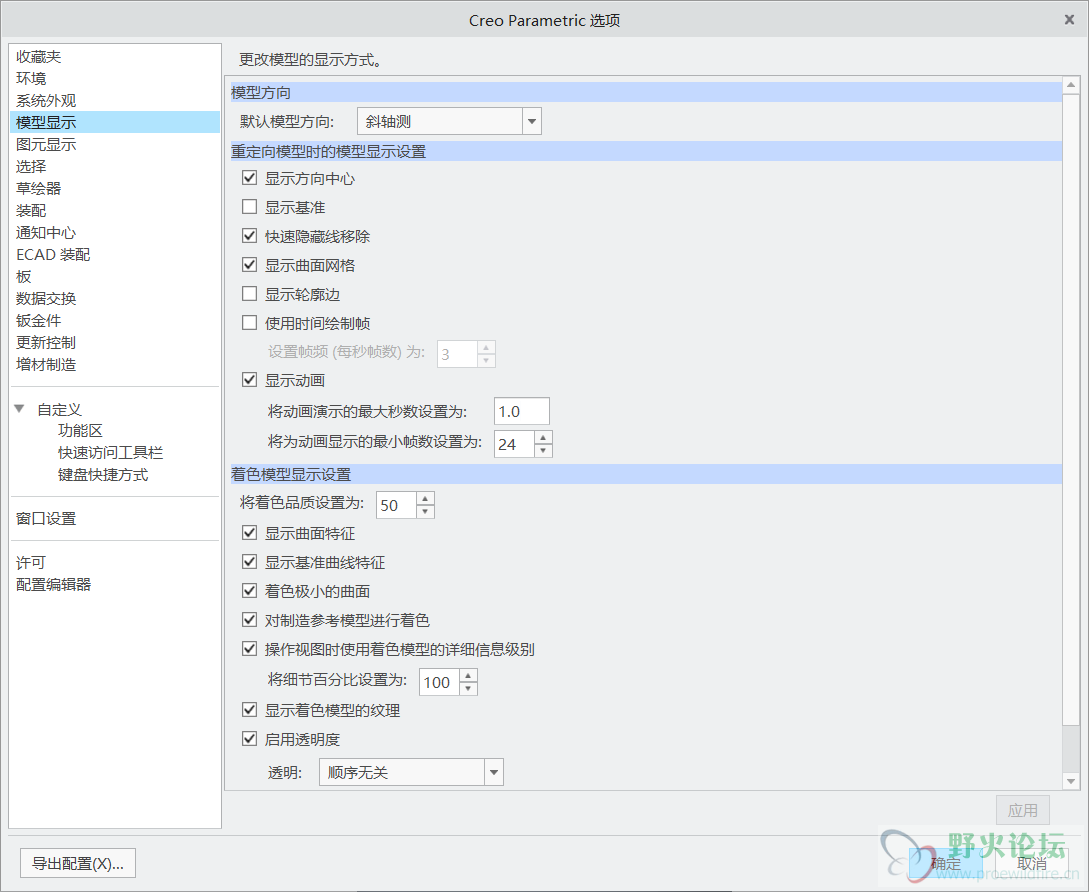Viewport: 1089px width, 892px height.
Task: Toggle 显示方向中心 checkbox
Action: [249, 178]
